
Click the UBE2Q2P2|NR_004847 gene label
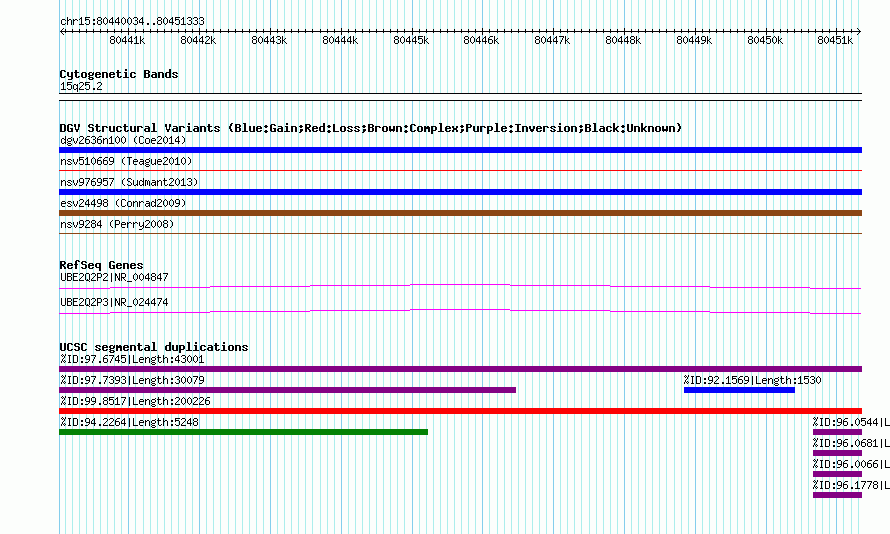tap(114, 277)
